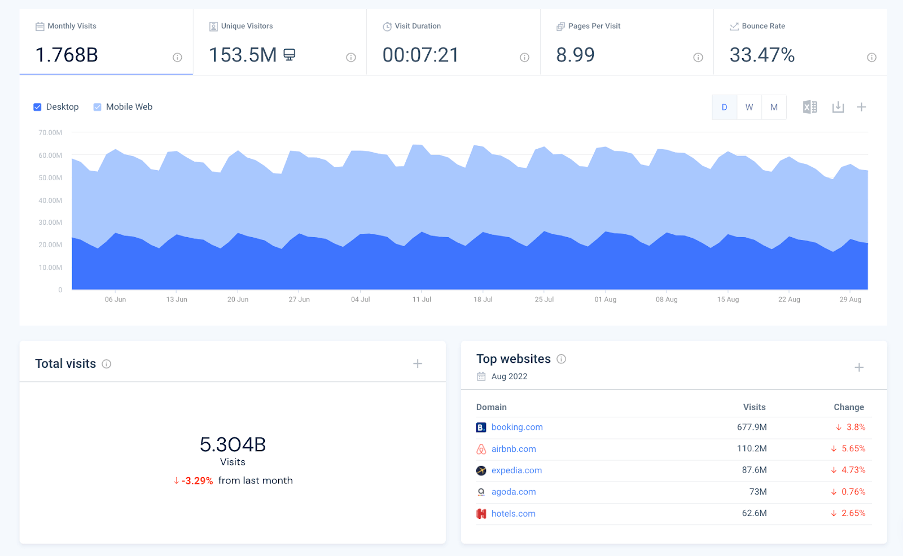The height and width of the screenshot is (556, 904).
Task: Select the Monthly Visits metric tab
Action: coord(106,42)
